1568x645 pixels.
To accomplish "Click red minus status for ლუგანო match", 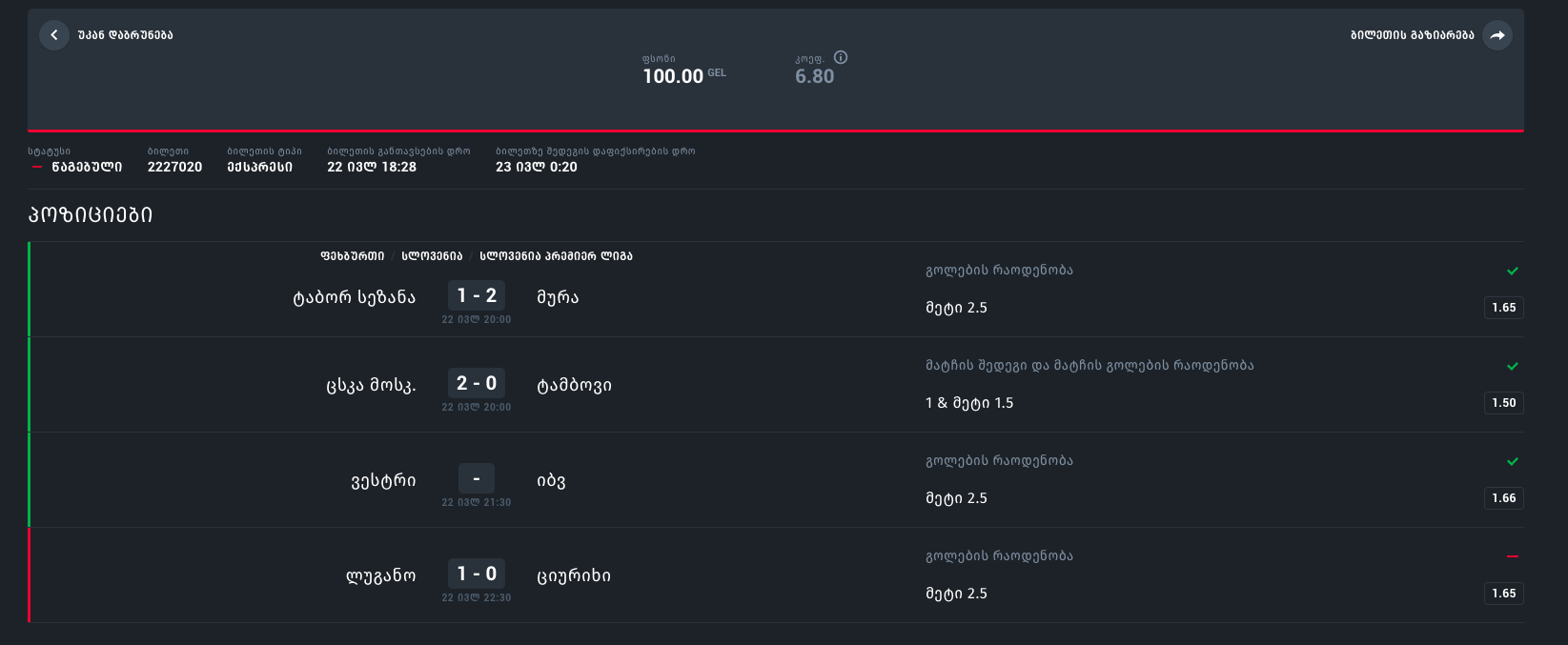I will point(1513,556).
